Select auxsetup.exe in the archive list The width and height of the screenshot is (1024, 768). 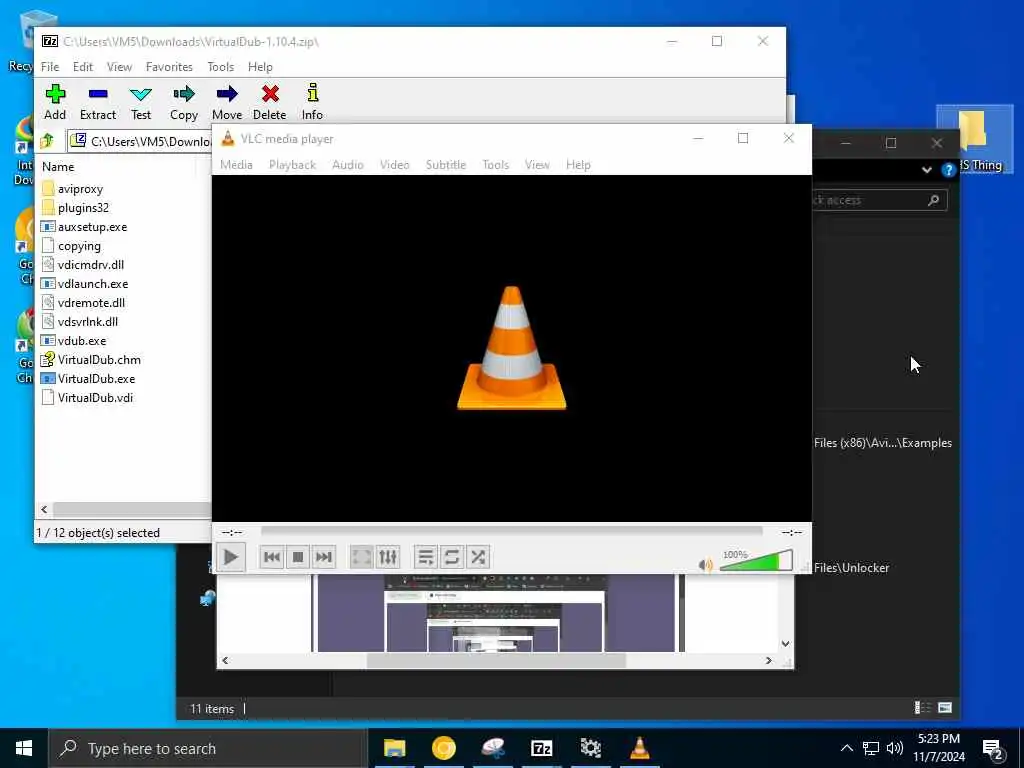pyautogui.click(x=92, y=227)
